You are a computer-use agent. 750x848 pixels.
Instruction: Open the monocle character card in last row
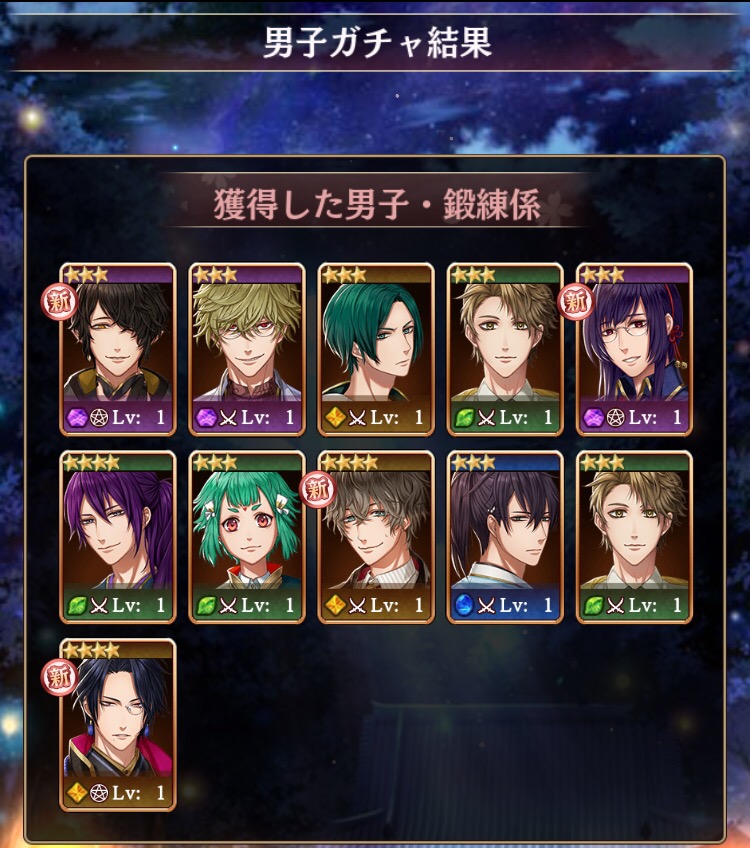click(117, 725)
